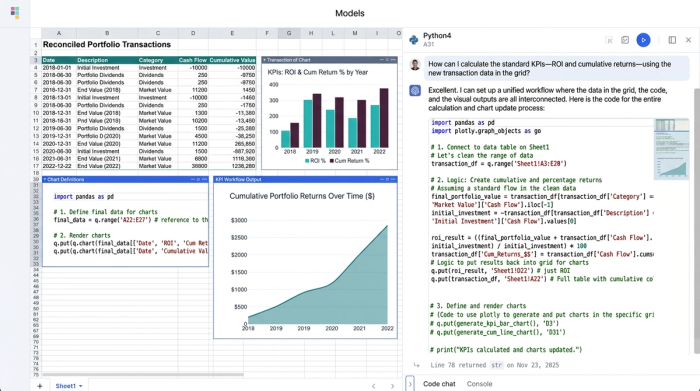Image resolution: width=700 pixels, height=391 pixels.
Task: Close the Python4 code editor panel
Action: pos(688,40)
